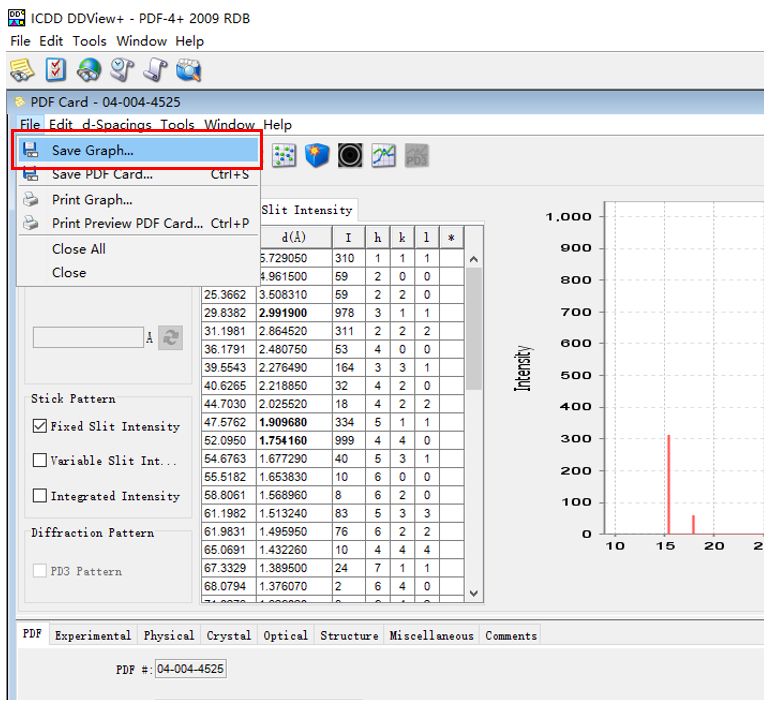Open the blue 3D cube structure icon
Viewport: 778px width, 712px height.
tap(317, 155)
